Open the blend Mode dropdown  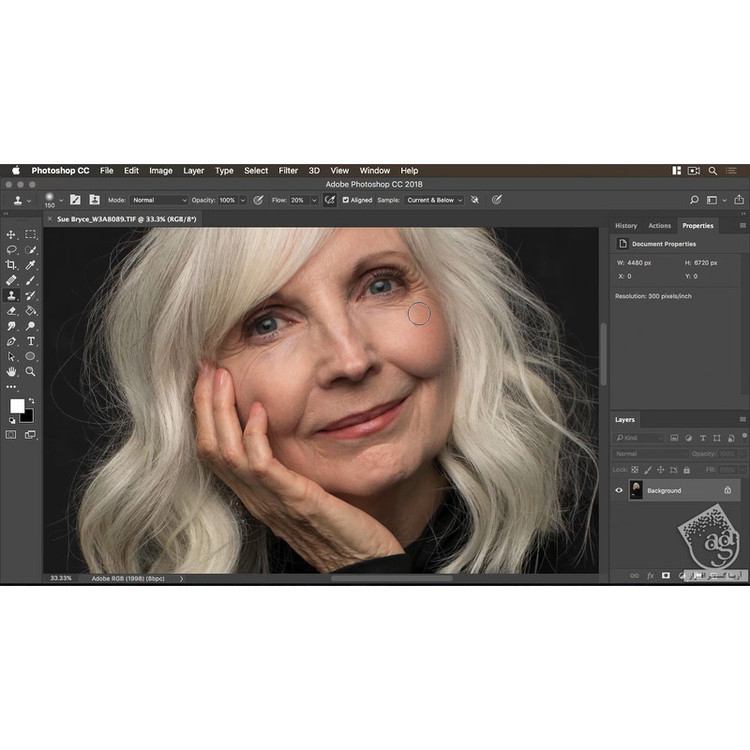click(160, 200)
